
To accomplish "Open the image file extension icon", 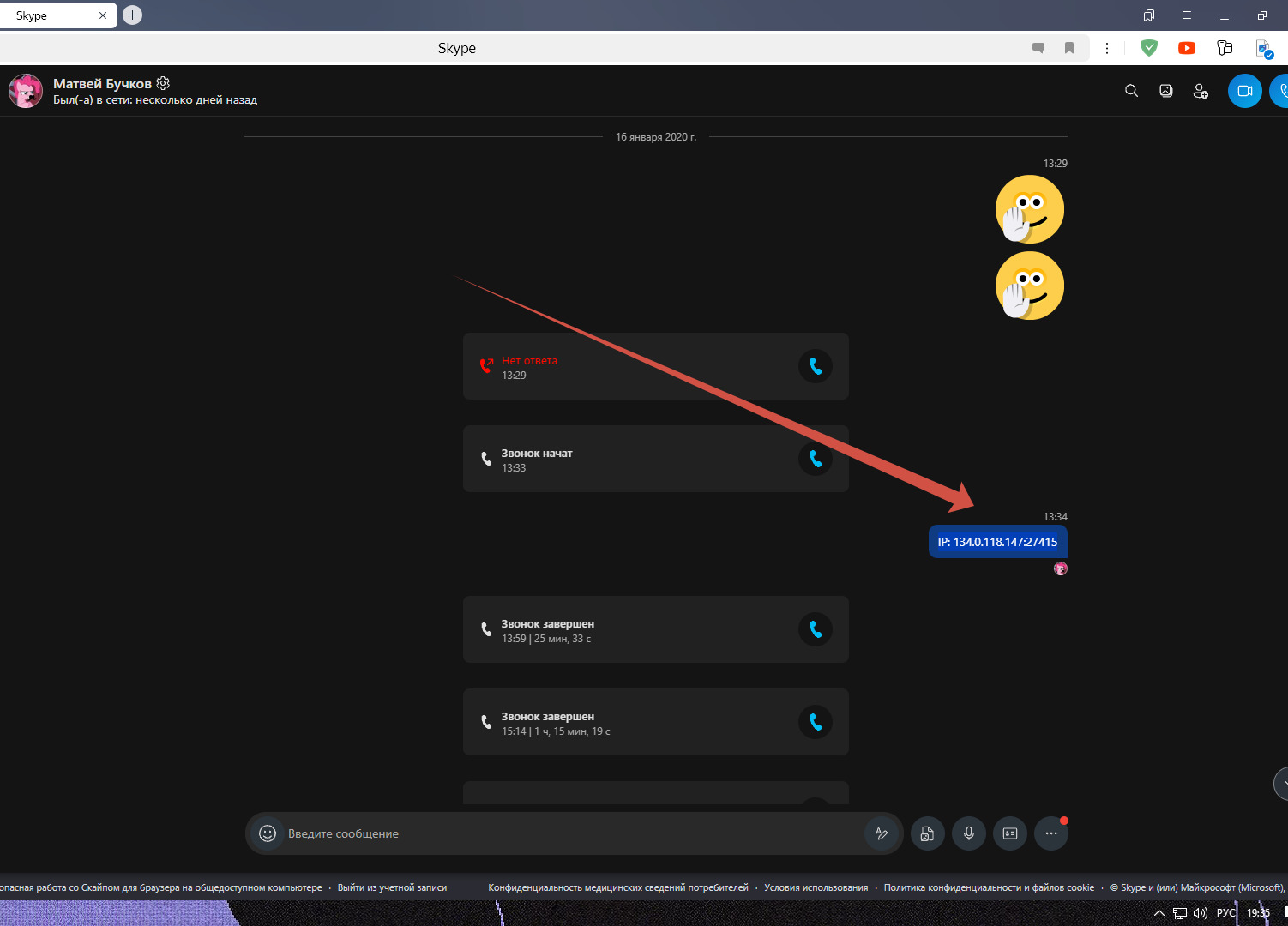I will 1264,49.
